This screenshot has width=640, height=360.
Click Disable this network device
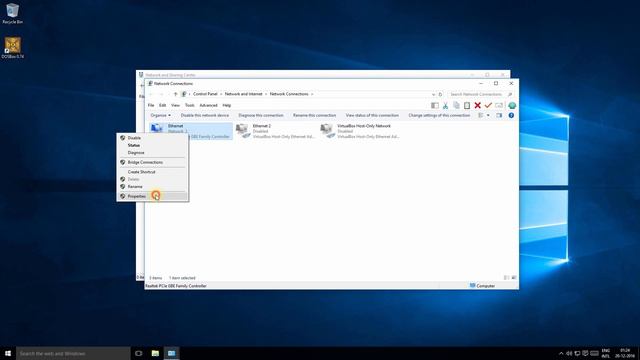pos(205,116)
